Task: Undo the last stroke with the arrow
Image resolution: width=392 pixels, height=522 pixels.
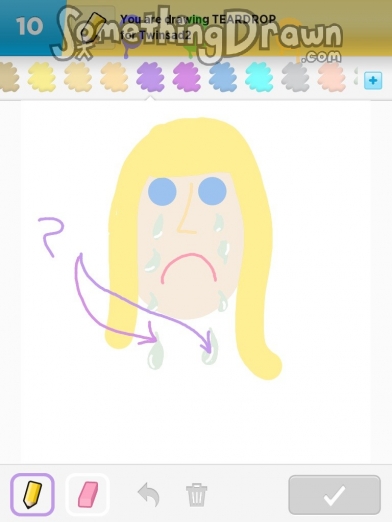Action: click(149, 494)
